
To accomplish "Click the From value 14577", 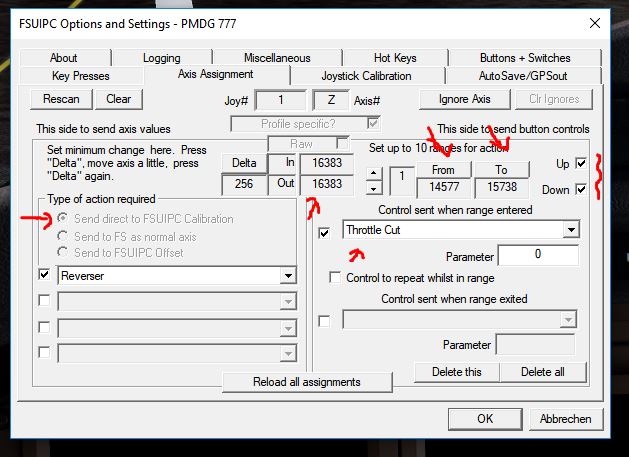I will pyautogui.click(x=444, y=187).
